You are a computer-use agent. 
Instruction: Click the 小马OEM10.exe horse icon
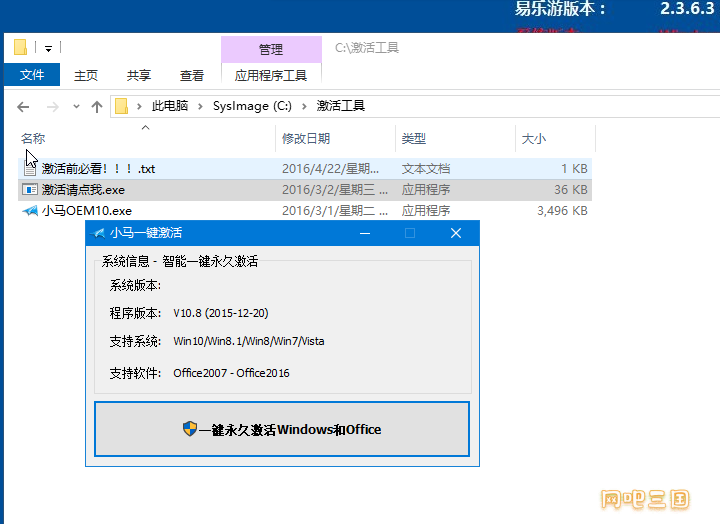30,211
